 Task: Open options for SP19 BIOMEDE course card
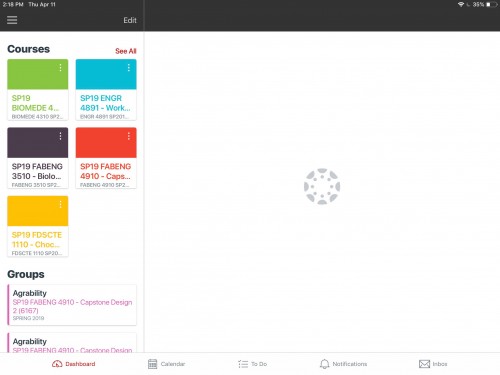[x=60, y=68]
